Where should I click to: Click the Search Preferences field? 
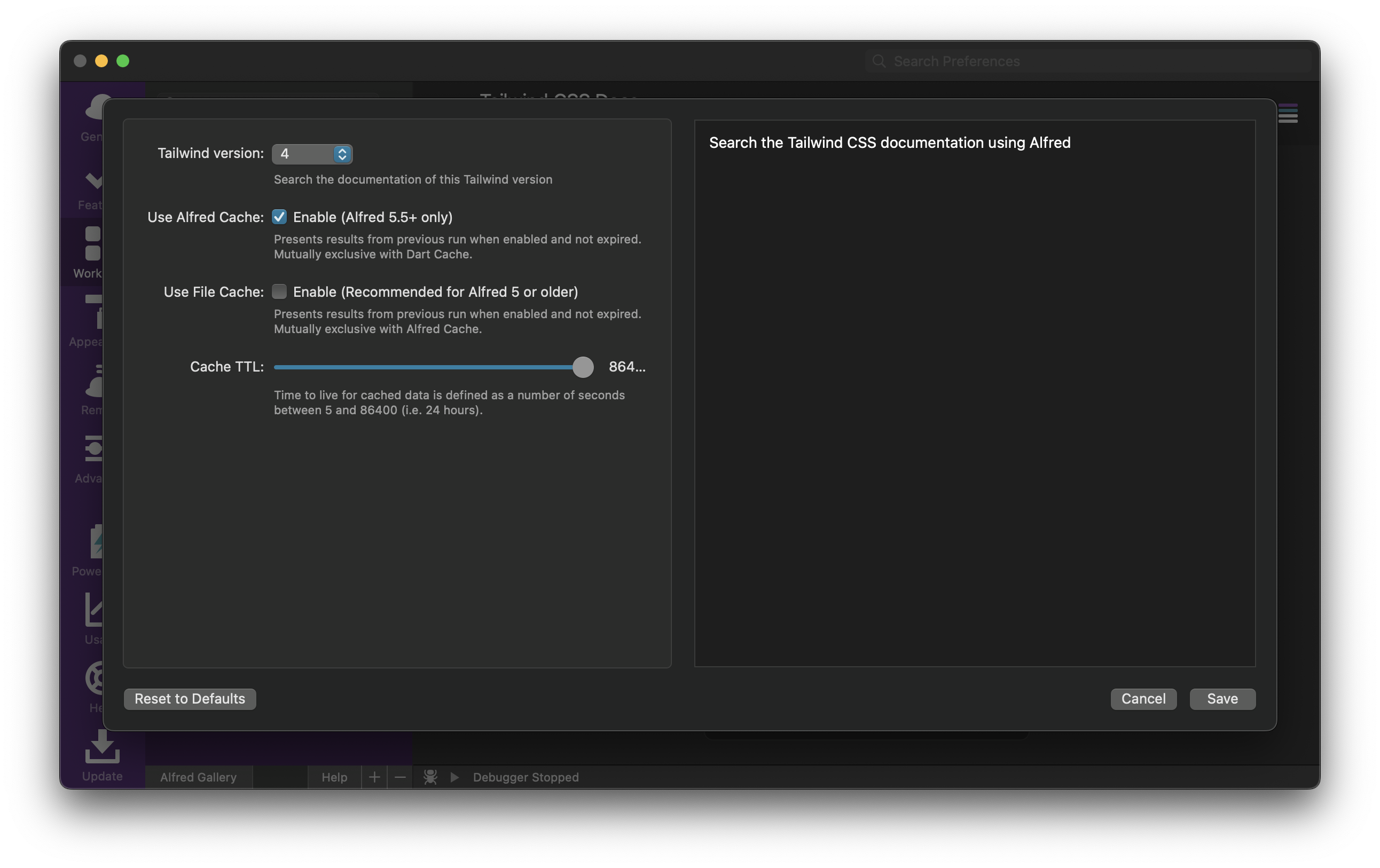point(1089,61)
